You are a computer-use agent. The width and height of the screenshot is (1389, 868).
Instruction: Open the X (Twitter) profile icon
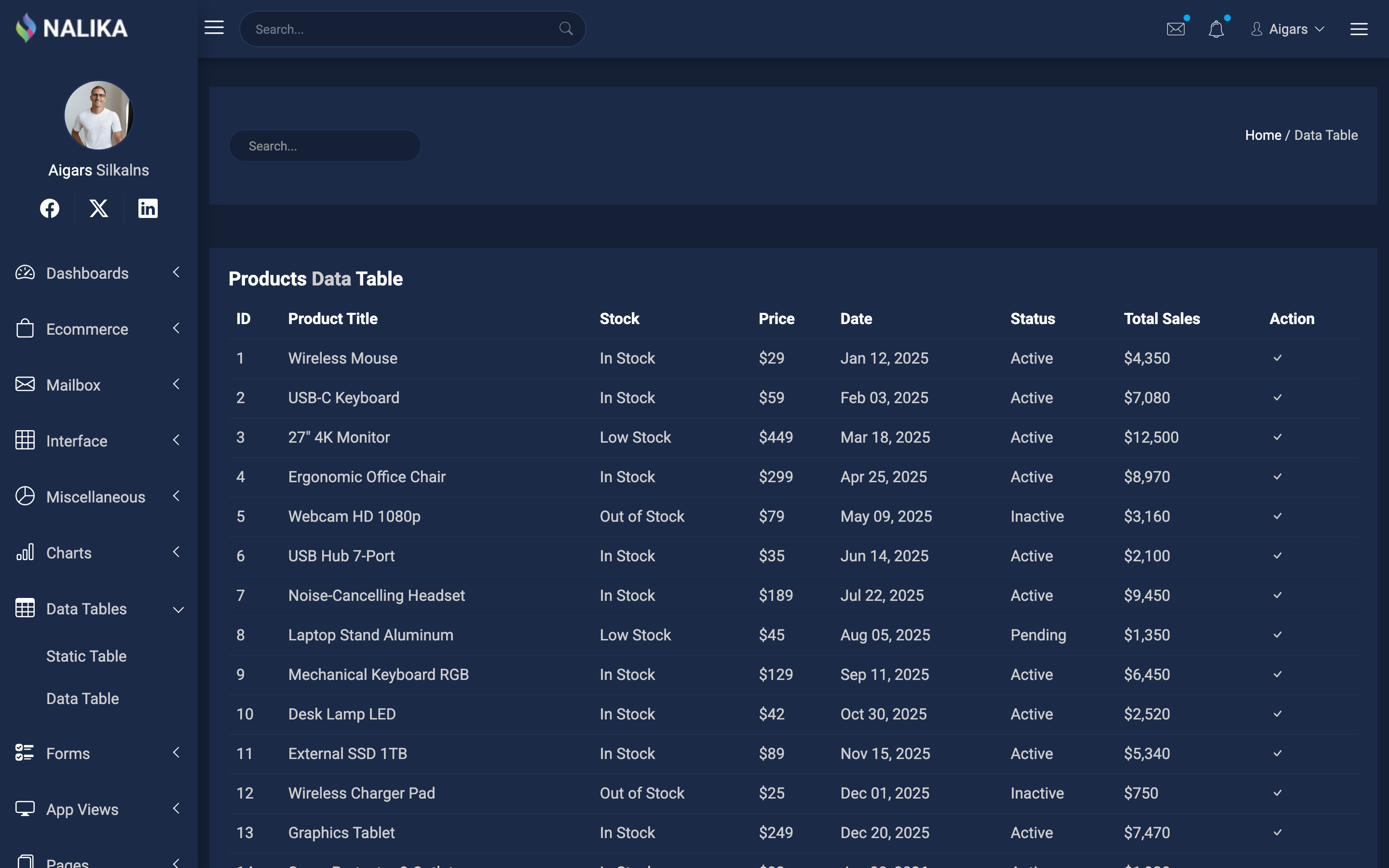point(99,208)
